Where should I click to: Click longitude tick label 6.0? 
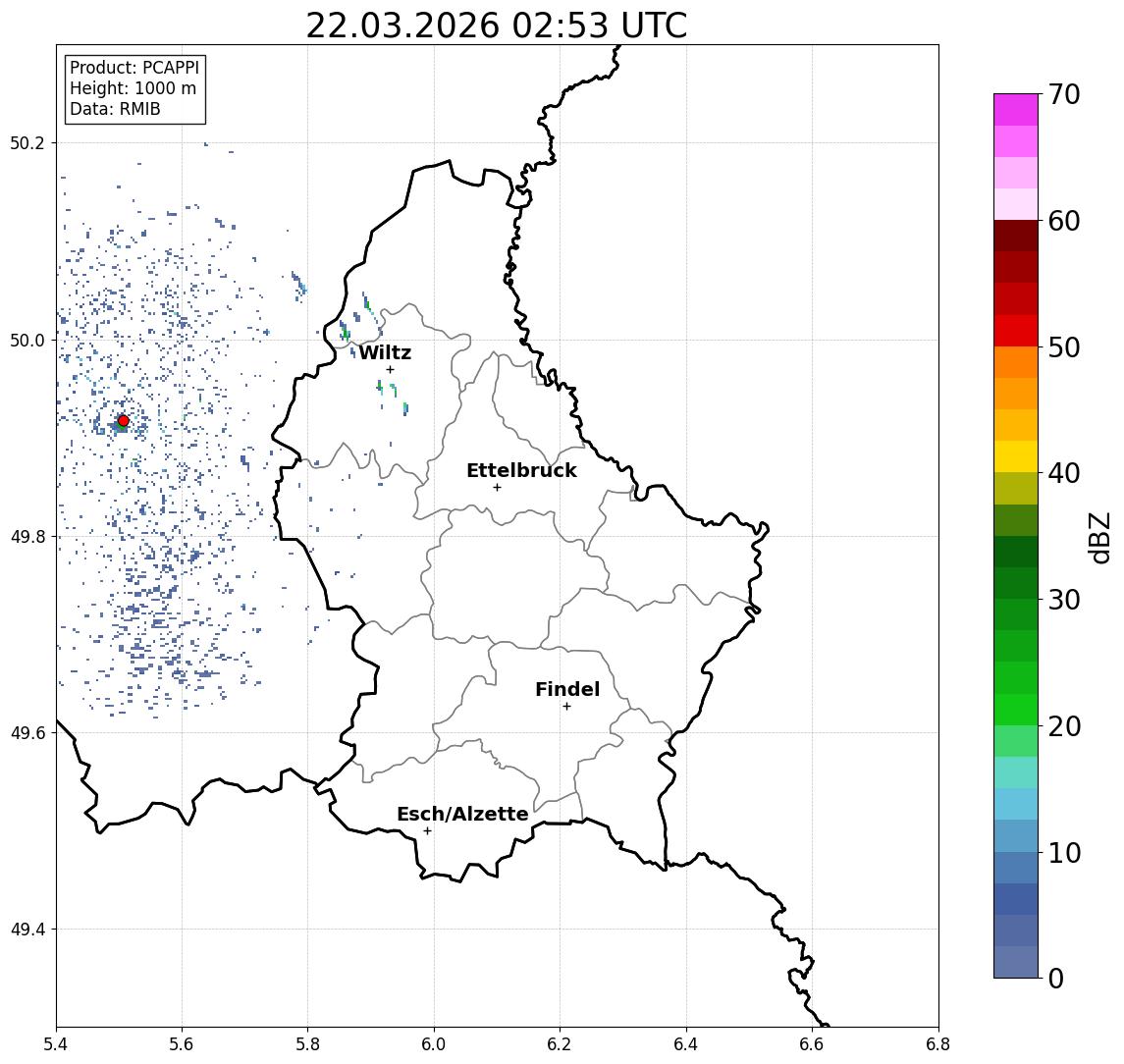(x=434, y=1044)
